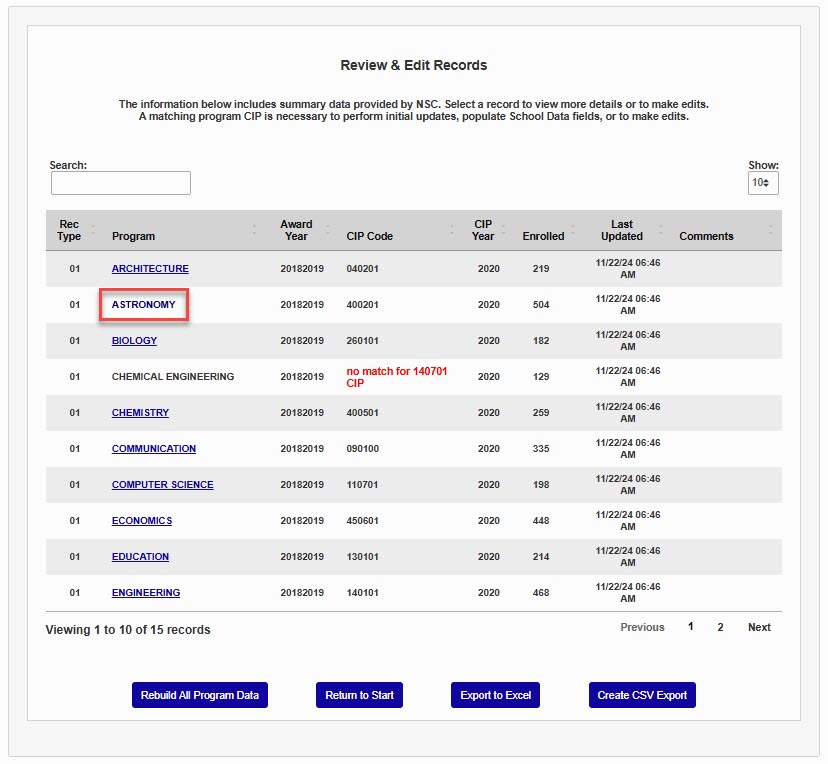The height and width of the screenshot is (764, 828).
Task: Click the Next pagination link
Action: pyautogui.click(x=759, y=628)
